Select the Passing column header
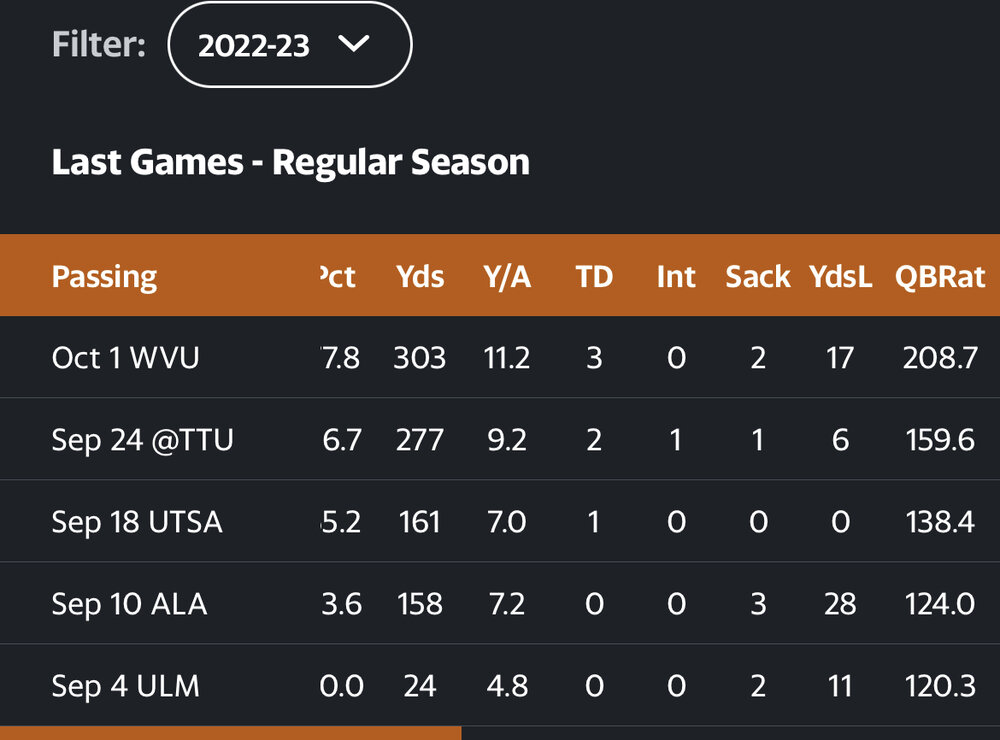 [x=104, y=276]
